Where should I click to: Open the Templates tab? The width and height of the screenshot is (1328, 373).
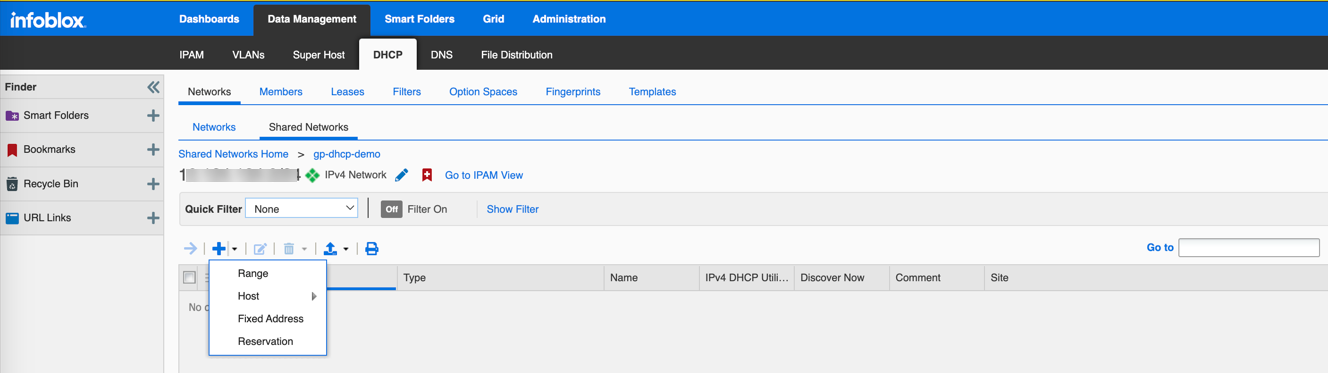[652, 92]
